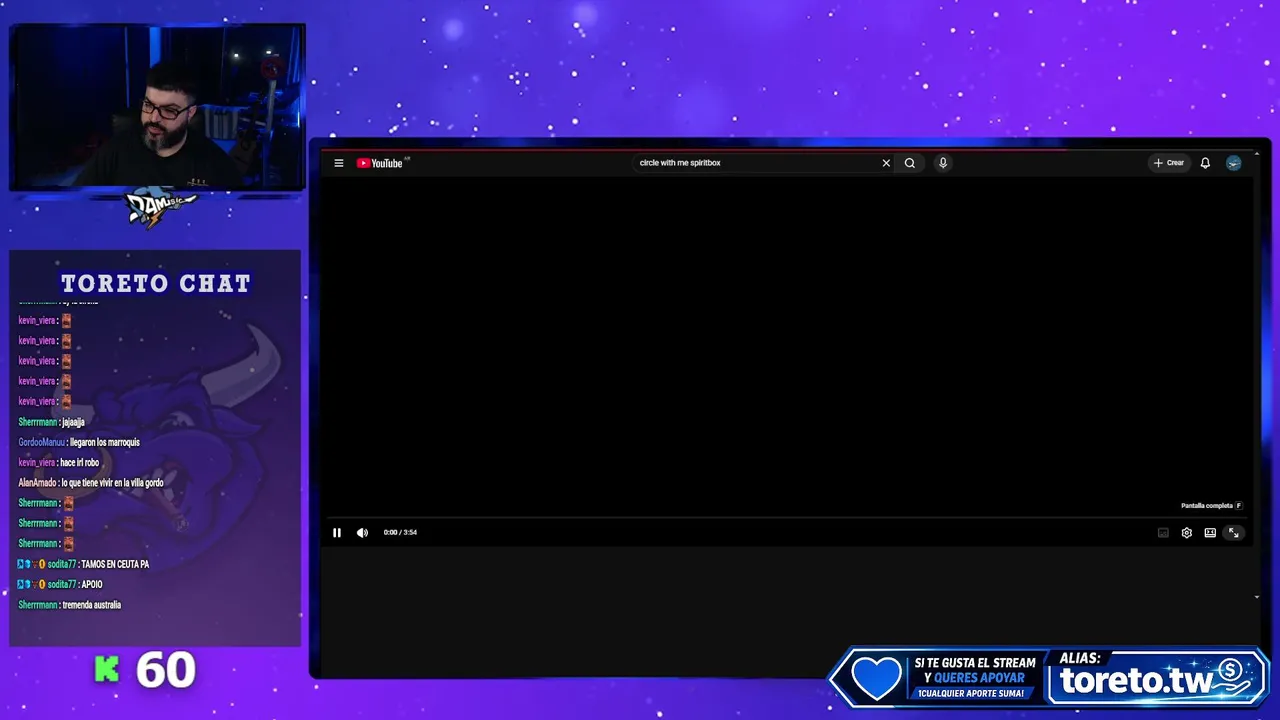Clear the search box with the X
1280x720 pixels.
[886, 163]
